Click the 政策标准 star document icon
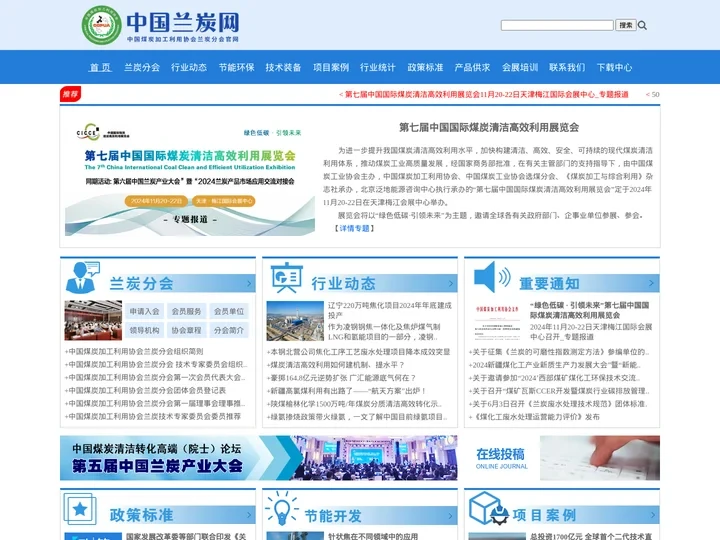720x540 pixels. click(x=80, y=509)
